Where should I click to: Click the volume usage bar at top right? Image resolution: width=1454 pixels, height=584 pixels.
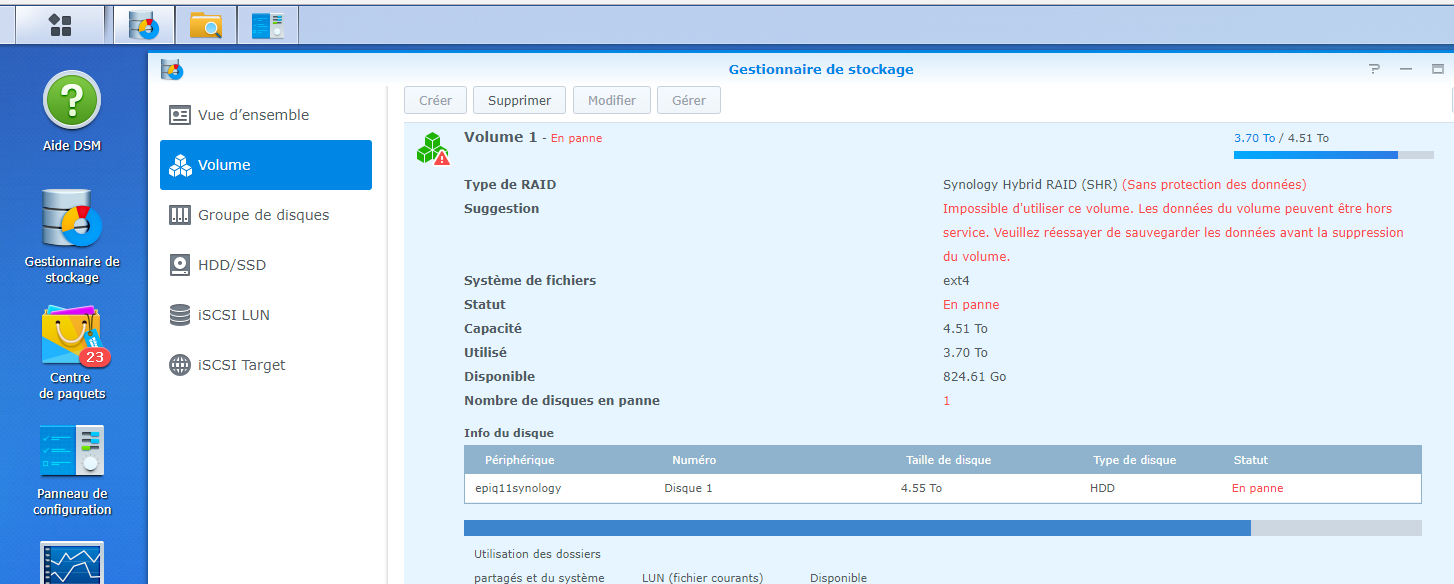coord(1333,155)
